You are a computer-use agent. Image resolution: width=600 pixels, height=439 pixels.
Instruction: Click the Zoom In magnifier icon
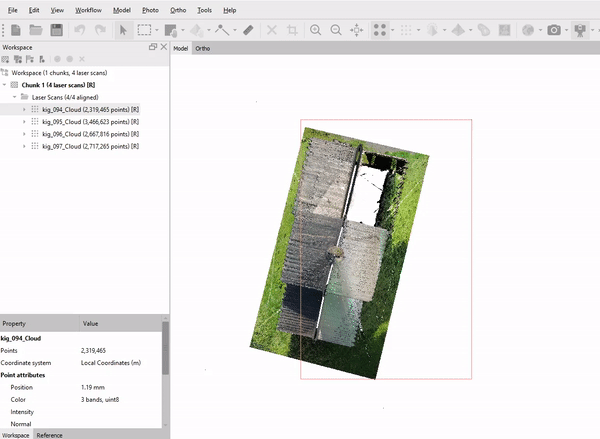315,30
